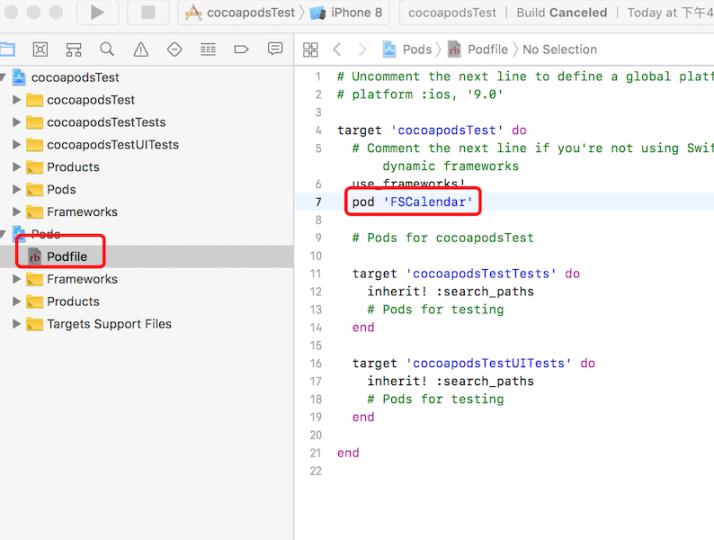Click the related items grid icon

[x=310, y=49]
